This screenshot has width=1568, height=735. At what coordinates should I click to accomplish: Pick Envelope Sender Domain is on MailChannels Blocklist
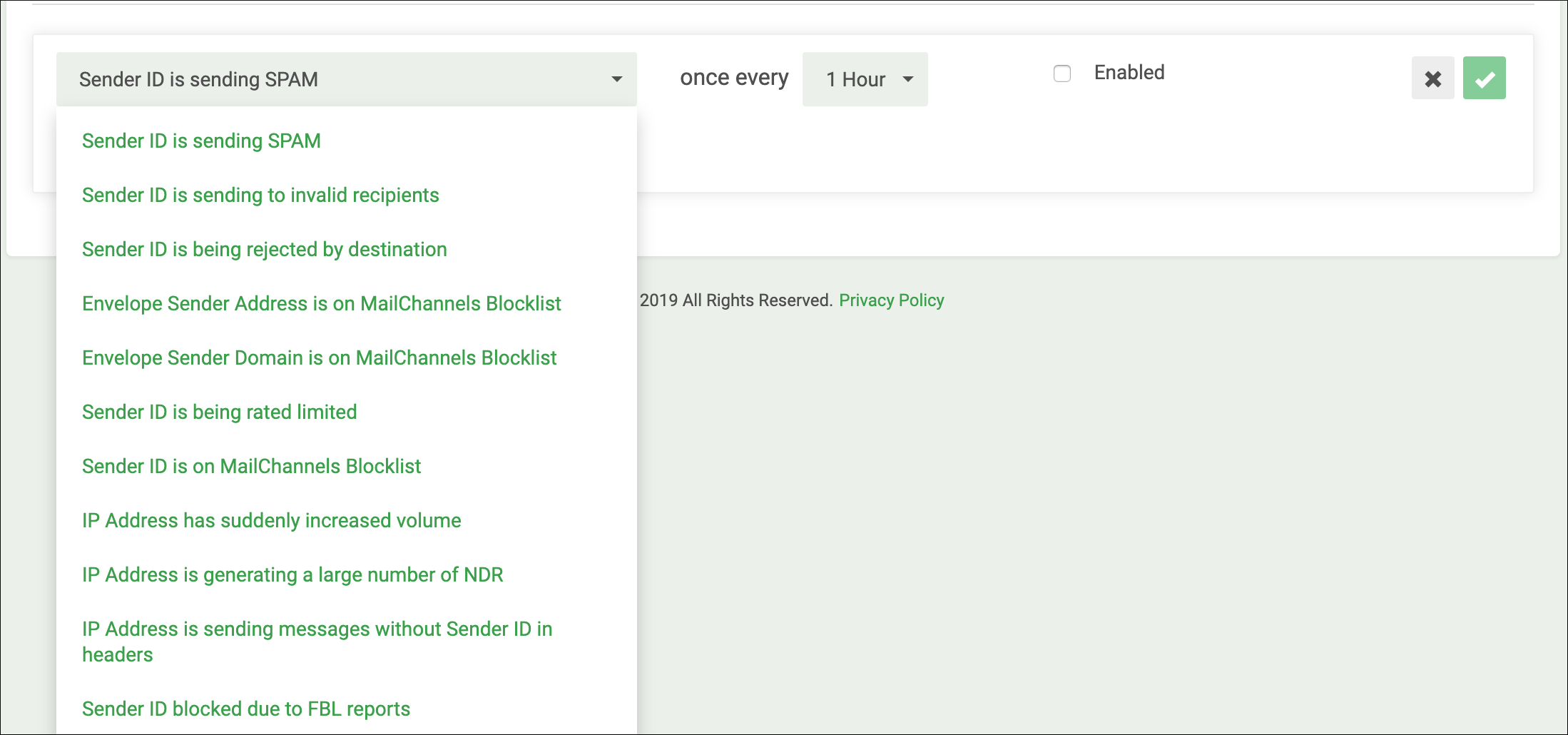point(346,358)
